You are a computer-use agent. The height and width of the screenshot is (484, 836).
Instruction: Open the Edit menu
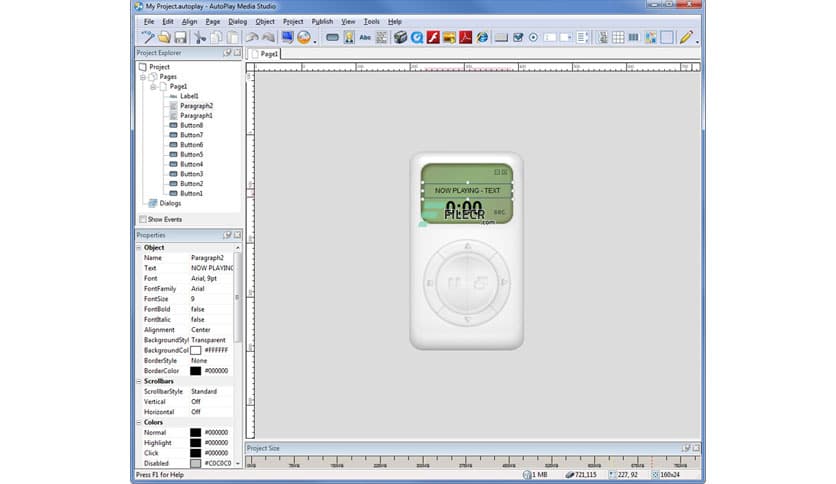tap(168, 22)
